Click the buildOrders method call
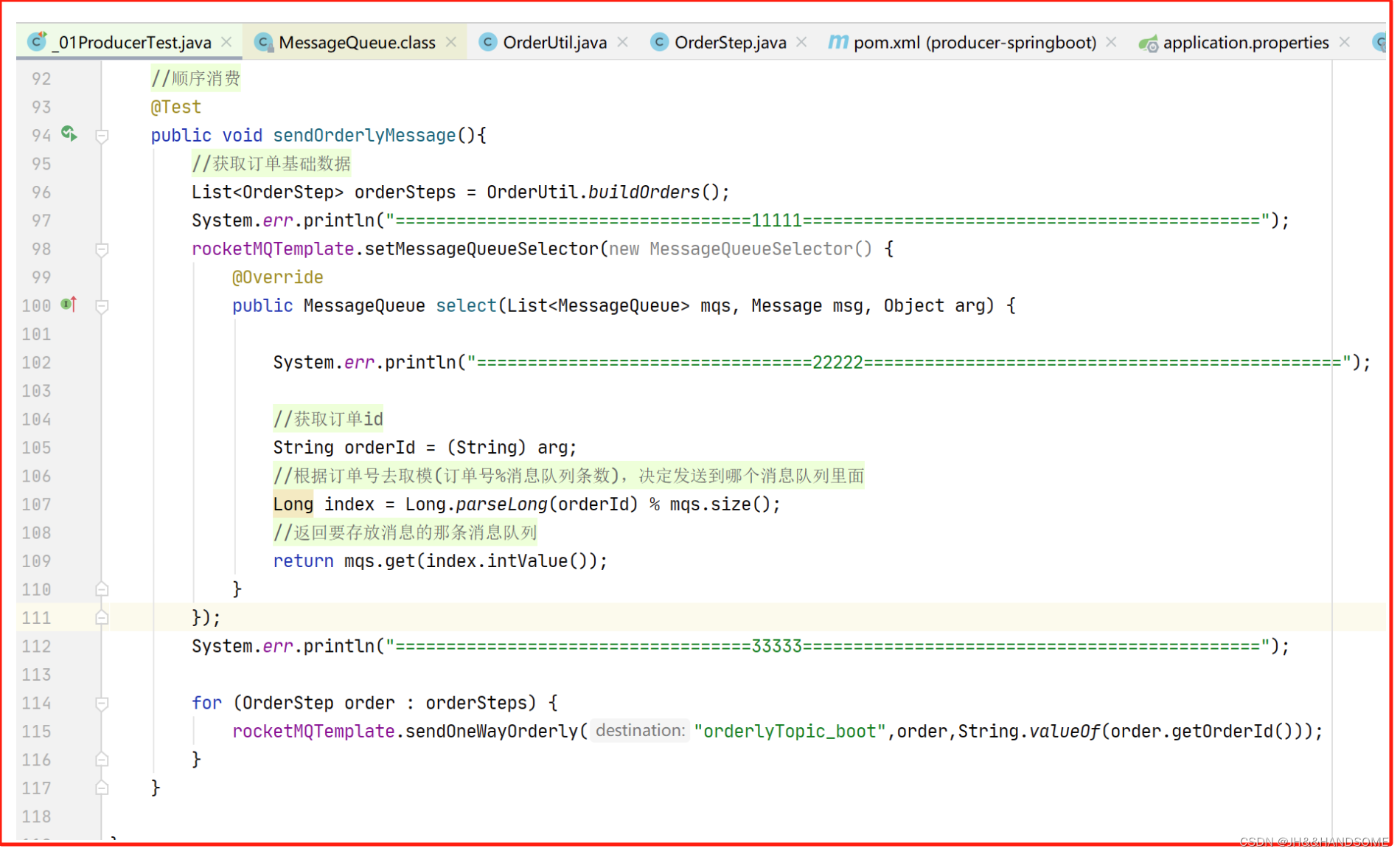Viewport: 1400px width, 854px height. [x=644, y=192]
